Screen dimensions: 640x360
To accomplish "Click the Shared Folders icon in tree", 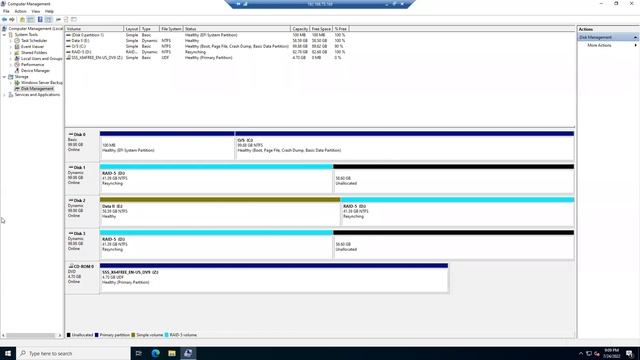I will [x=17, y=53].
